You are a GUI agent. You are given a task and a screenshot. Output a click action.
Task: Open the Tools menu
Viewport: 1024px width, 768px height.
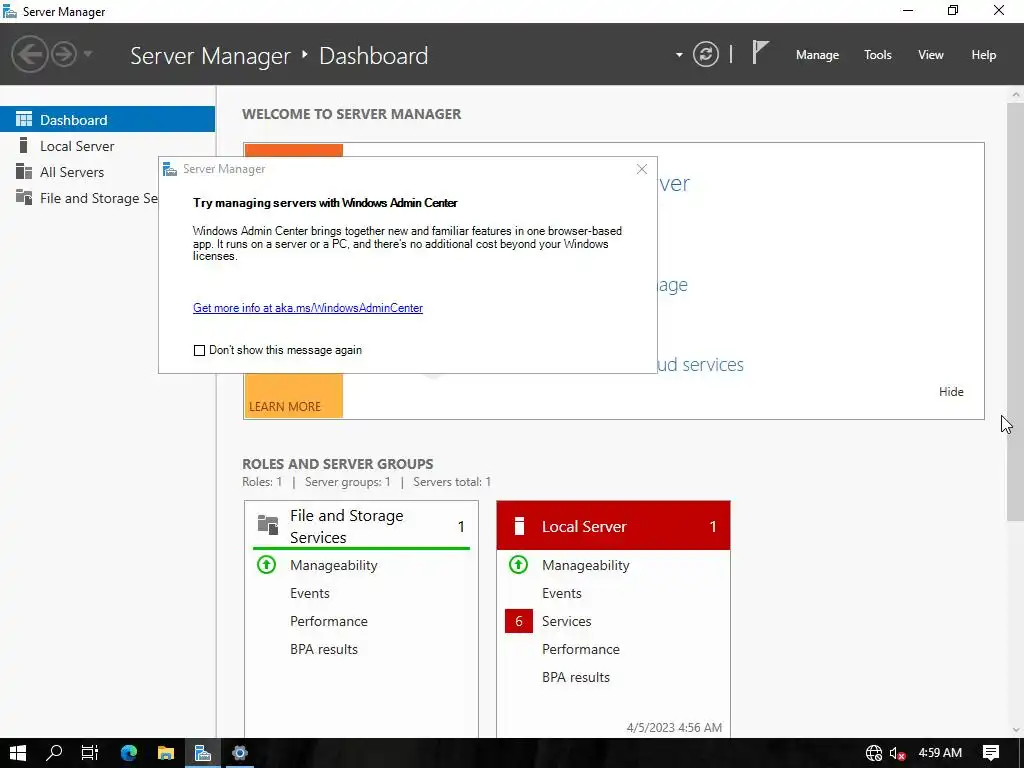(x=878, y=55)
